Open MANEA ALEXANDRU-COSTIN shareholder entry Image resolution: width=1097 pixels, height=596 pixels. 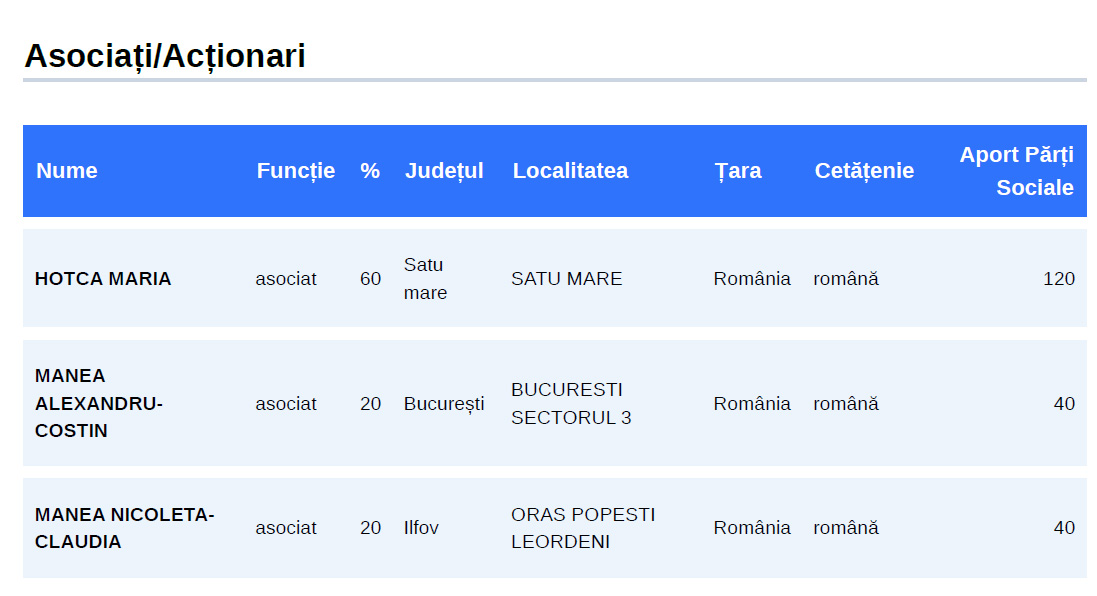click(98, 403)
